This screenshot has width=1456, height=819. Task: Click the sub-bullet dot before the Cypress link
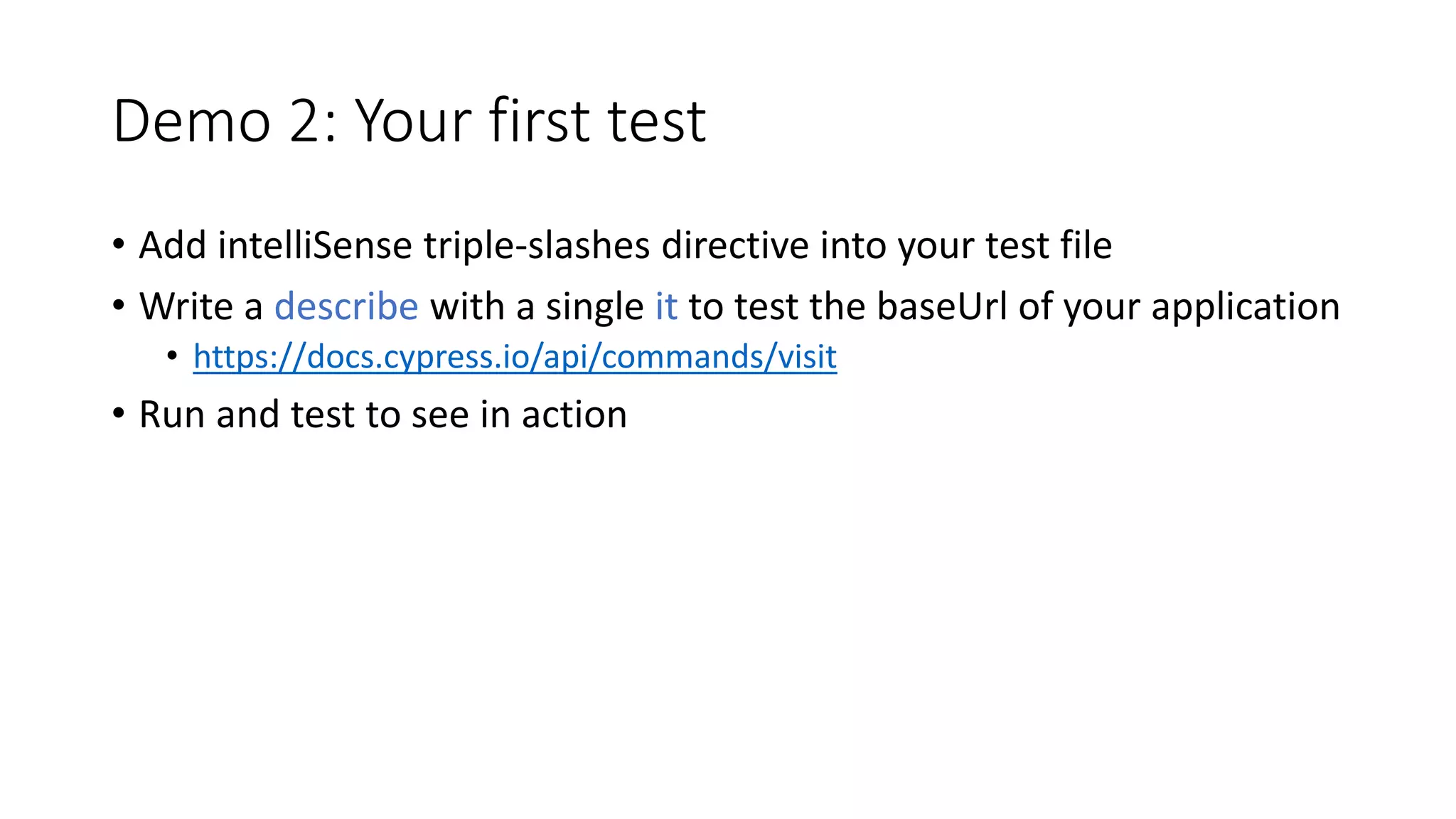tap(173, 355)
